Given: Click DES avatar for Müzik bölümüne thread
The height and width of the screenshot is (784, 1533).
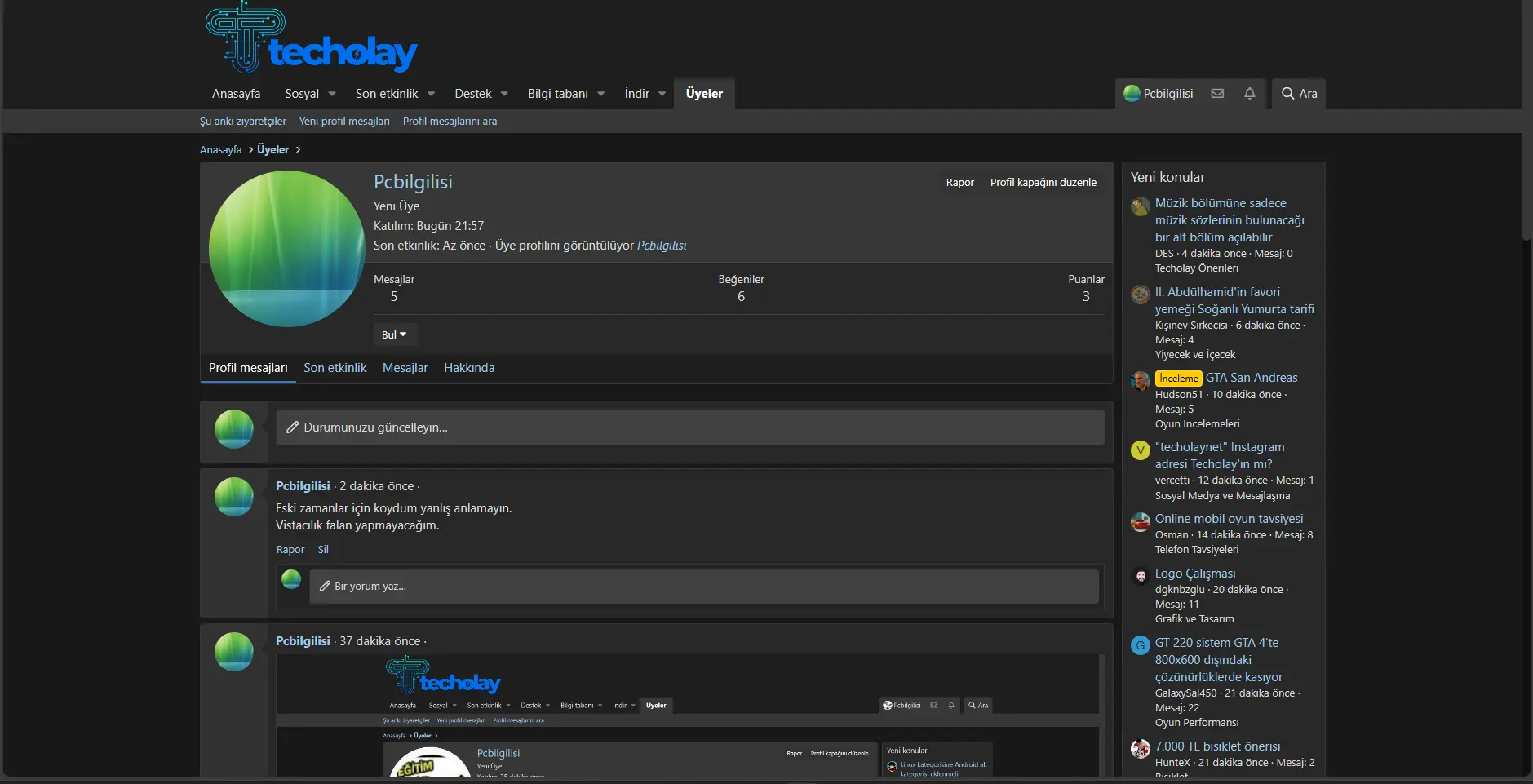Looking at the screenshot, I should [1141, 206].
